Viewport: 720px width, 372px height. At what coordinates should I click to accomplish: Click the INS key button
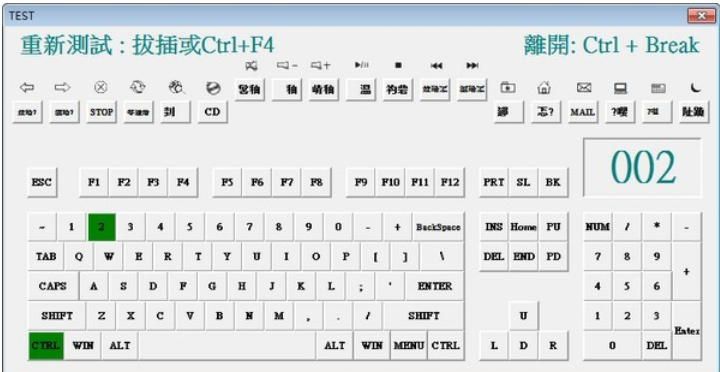(x=494, y=227)
